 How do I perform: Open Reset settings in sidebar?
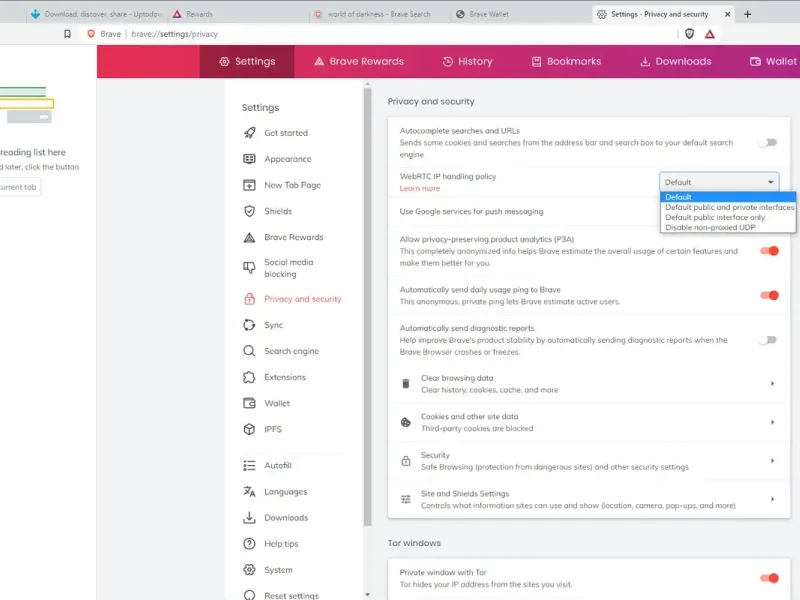pos(291,595)
